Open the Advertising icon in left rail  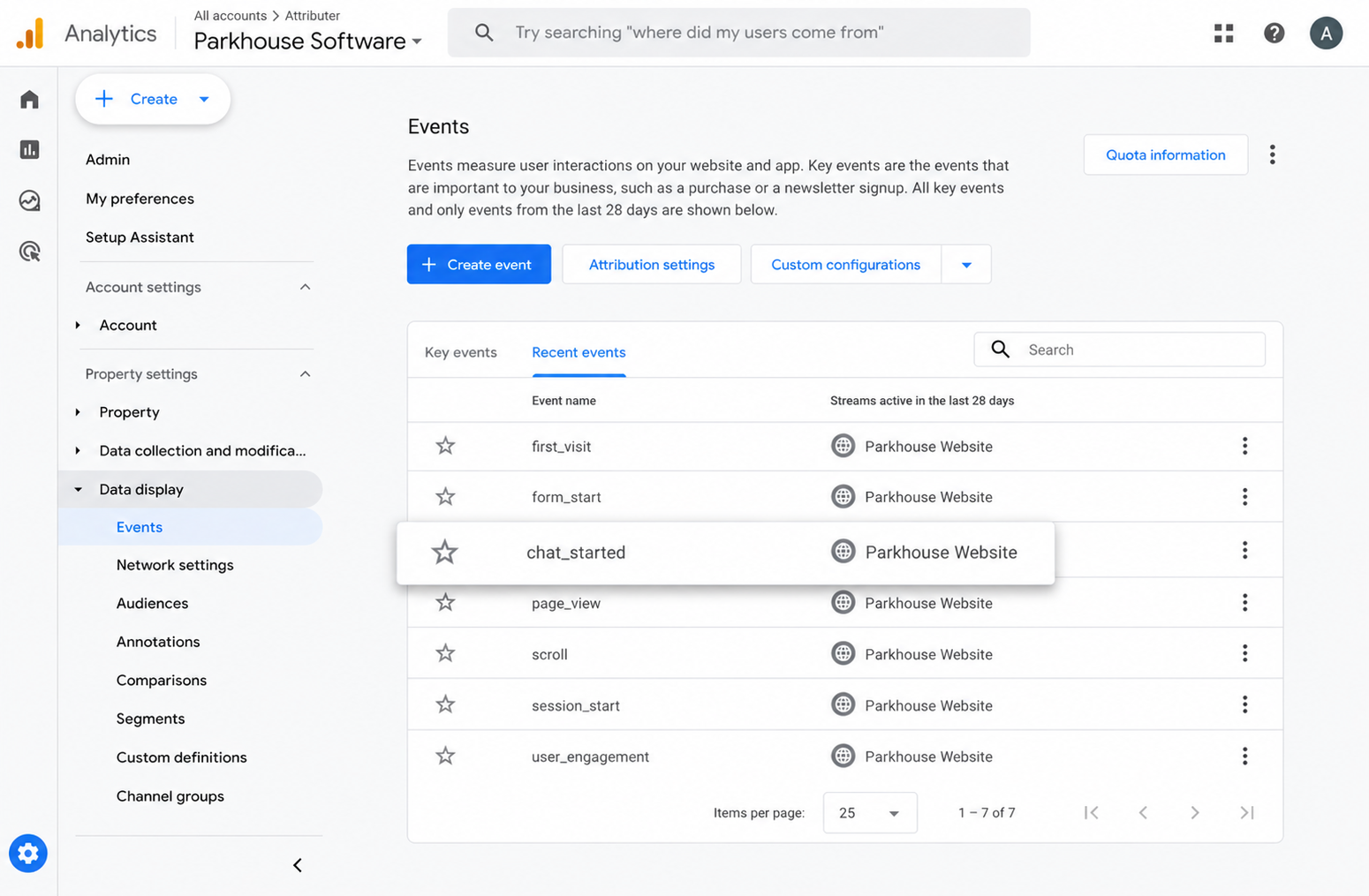coord(29,252)
